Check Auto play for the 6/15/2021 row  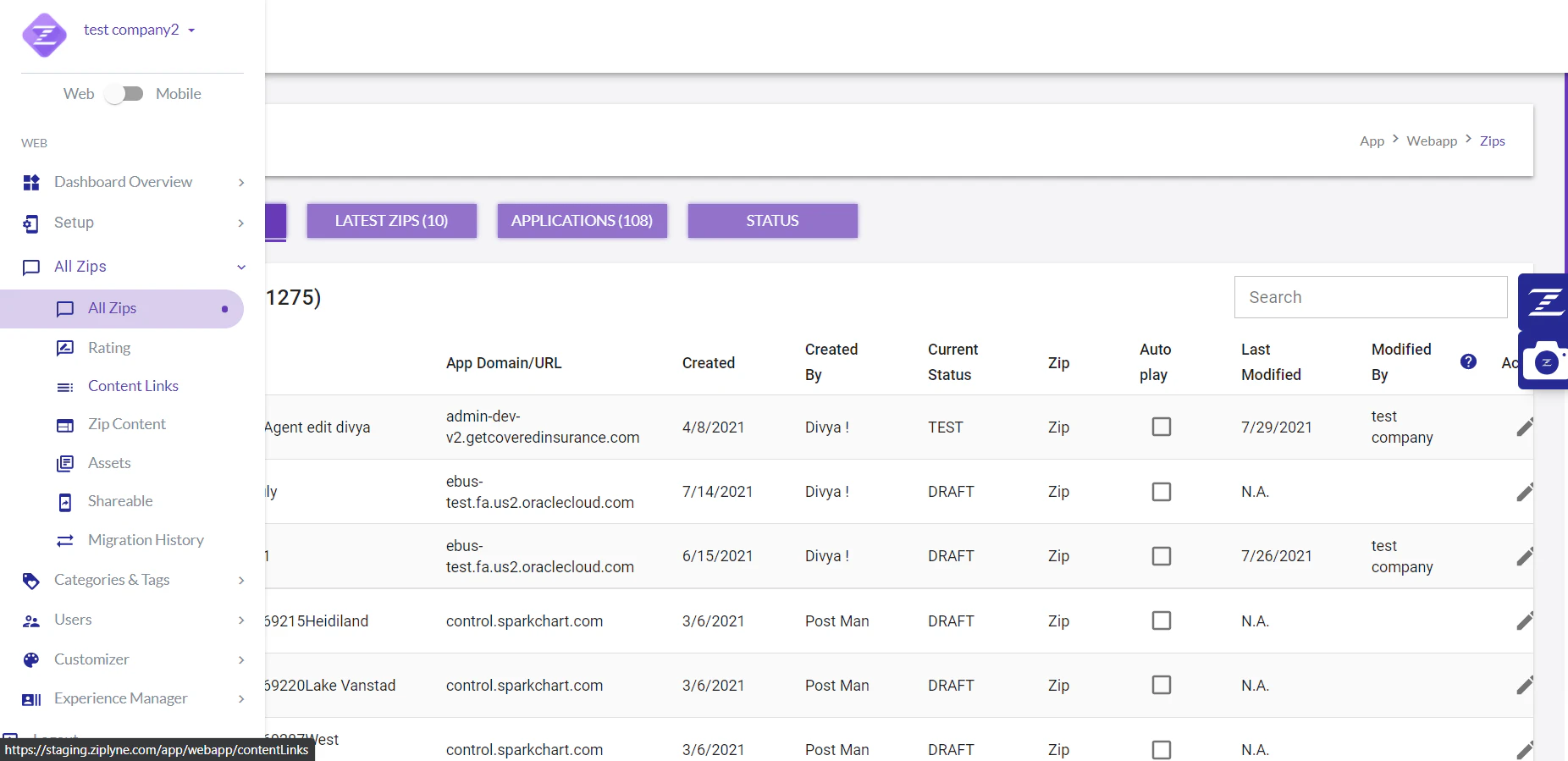coord(1162,556)
